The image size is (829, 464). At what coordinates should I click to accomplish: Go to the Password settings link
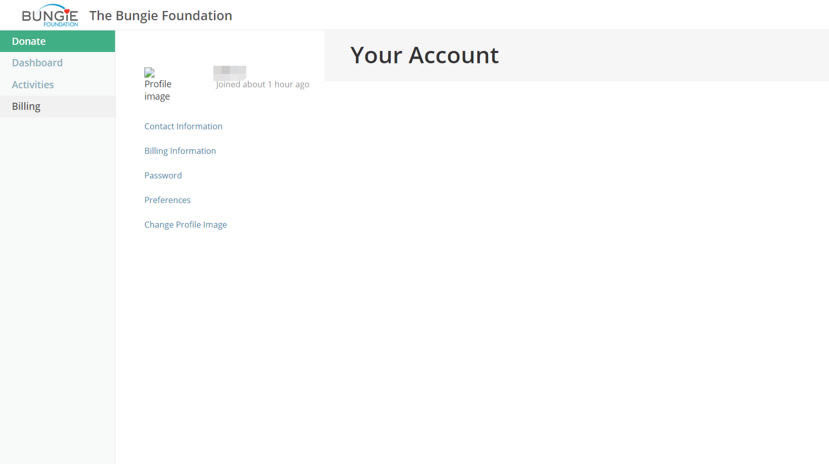pos(163,176)
